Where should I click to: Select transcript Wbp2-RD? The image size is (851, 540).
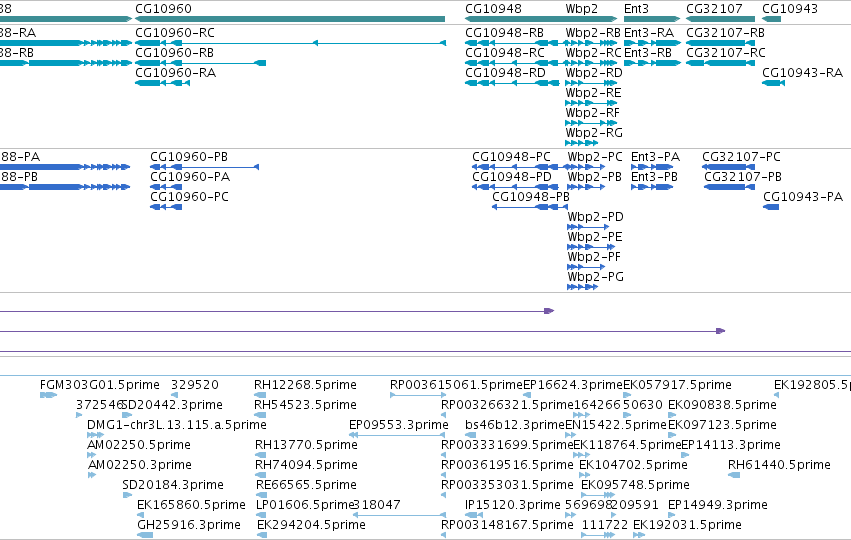pyautogui.click(x=594, y=73)
